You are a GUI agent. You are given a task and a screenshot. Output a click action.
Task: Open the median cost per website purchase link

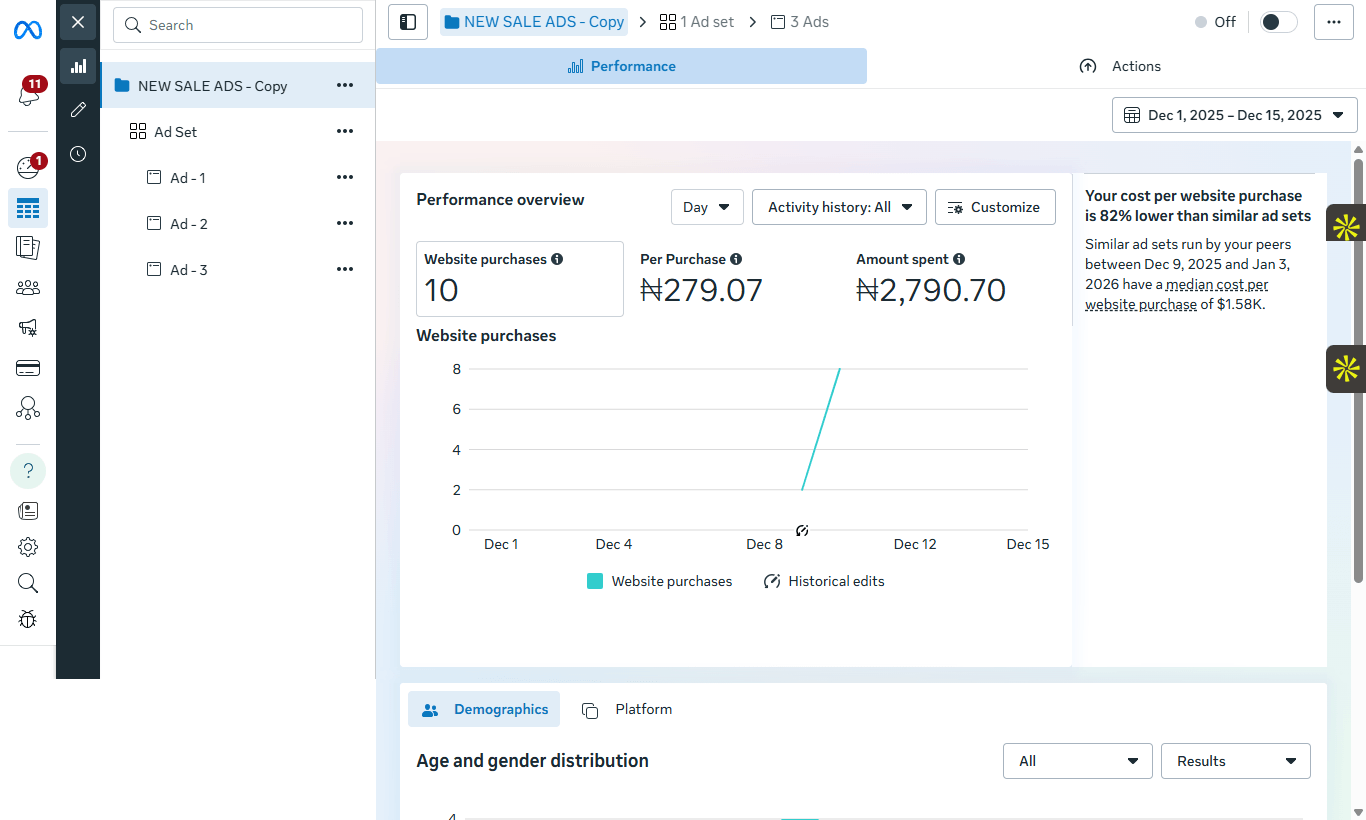coord(1177,294)
